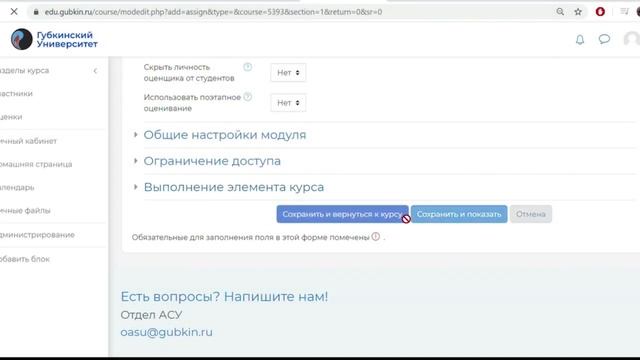The width and height of the screenshot is (640, 360).
Task: Click Сохранить и показать button
Action: 459,214
